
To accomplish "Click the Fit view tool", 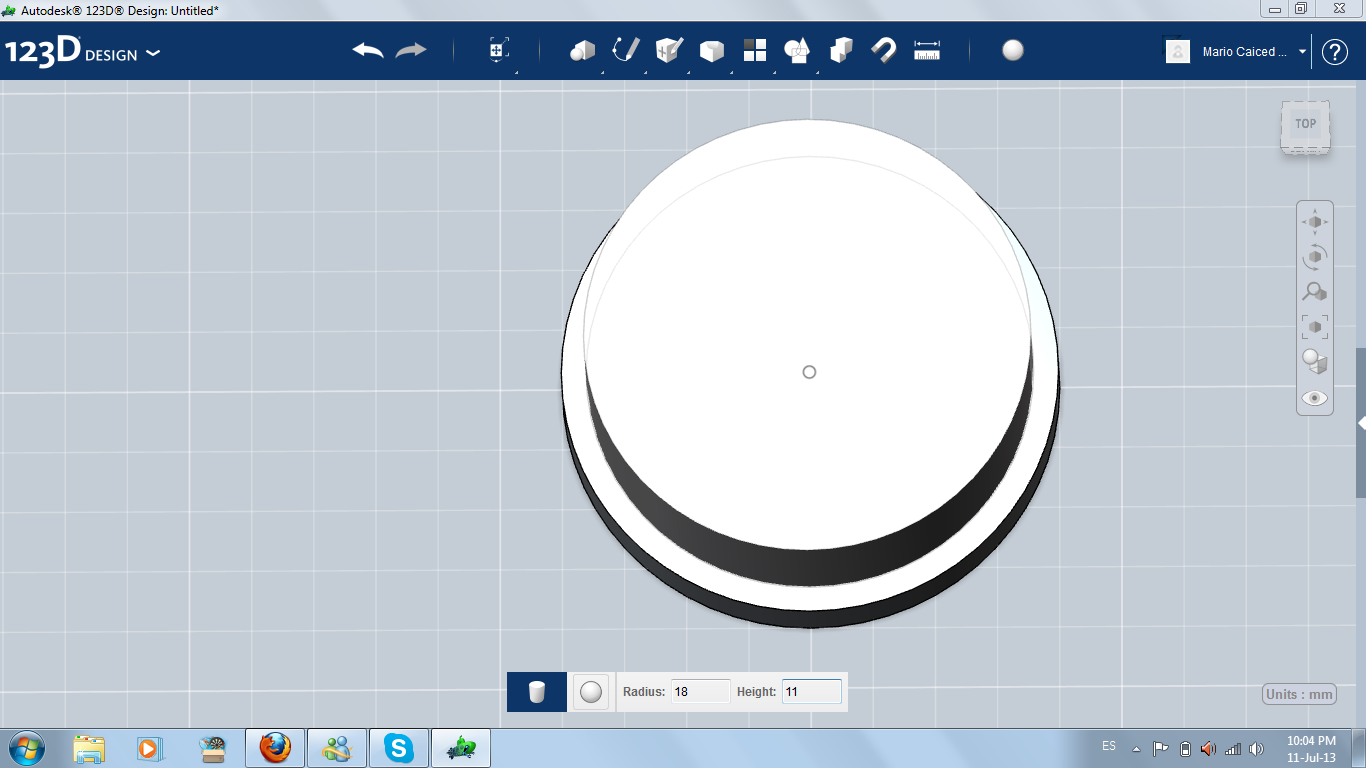I will 1315,327.
